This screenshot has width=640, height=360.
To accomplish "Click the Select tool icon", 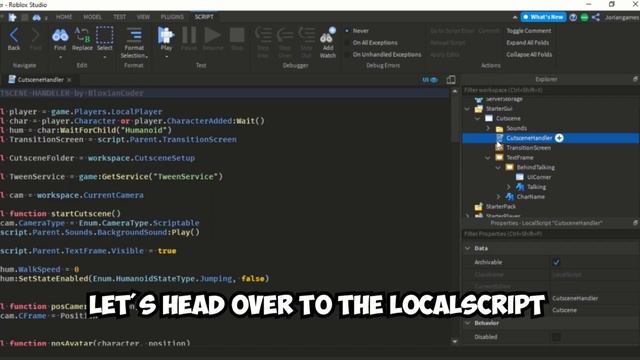I will click(104, 35).
